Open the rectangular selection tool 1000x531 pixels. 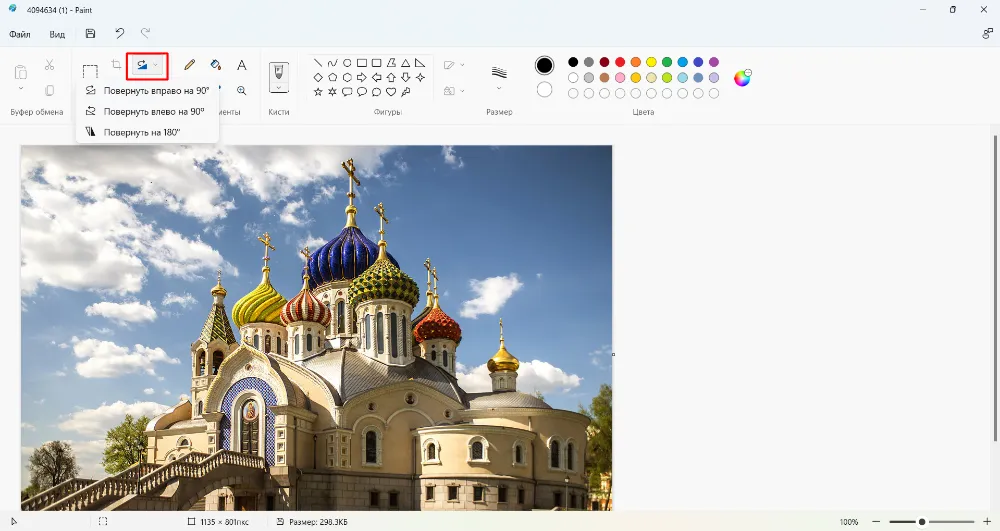point(90,71)
